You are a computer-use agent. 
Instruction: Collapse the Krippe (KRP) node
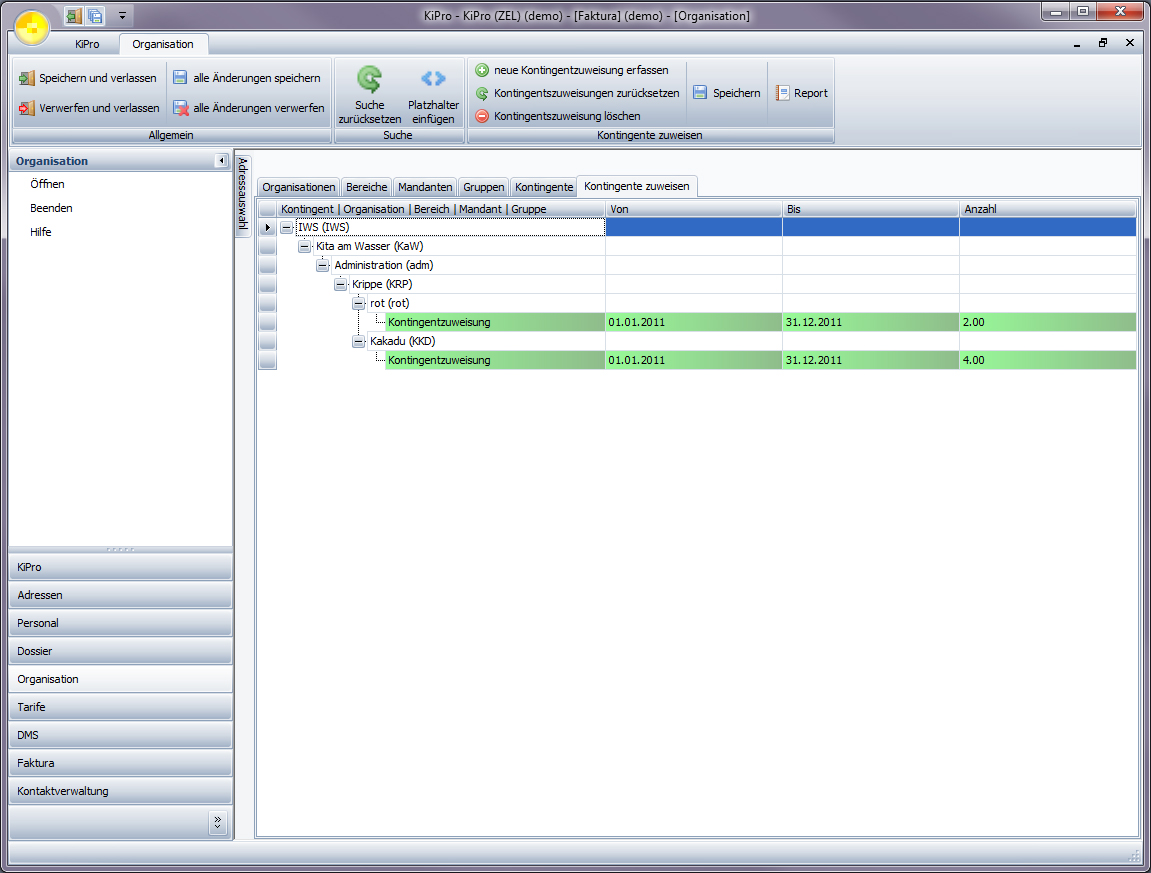tap(341, 284)
